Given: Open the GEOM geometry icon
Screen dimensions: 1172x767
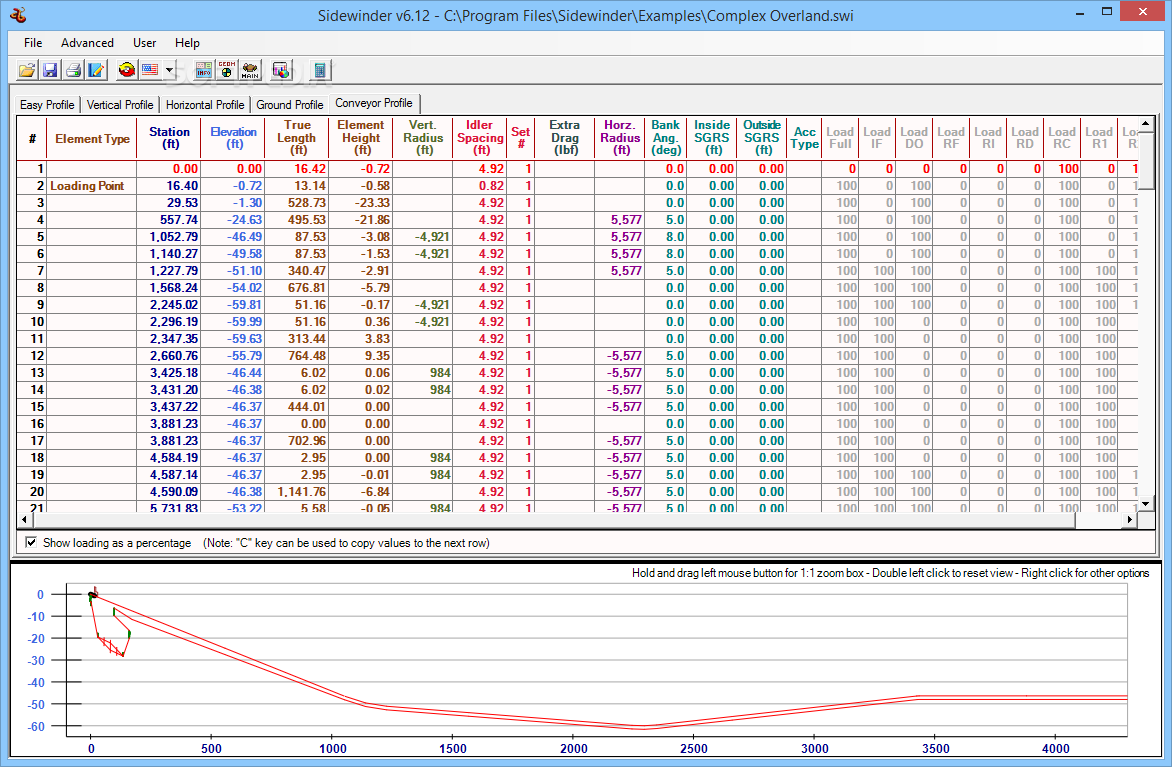Looking at the screenshot, I should (x=226, y=70).
